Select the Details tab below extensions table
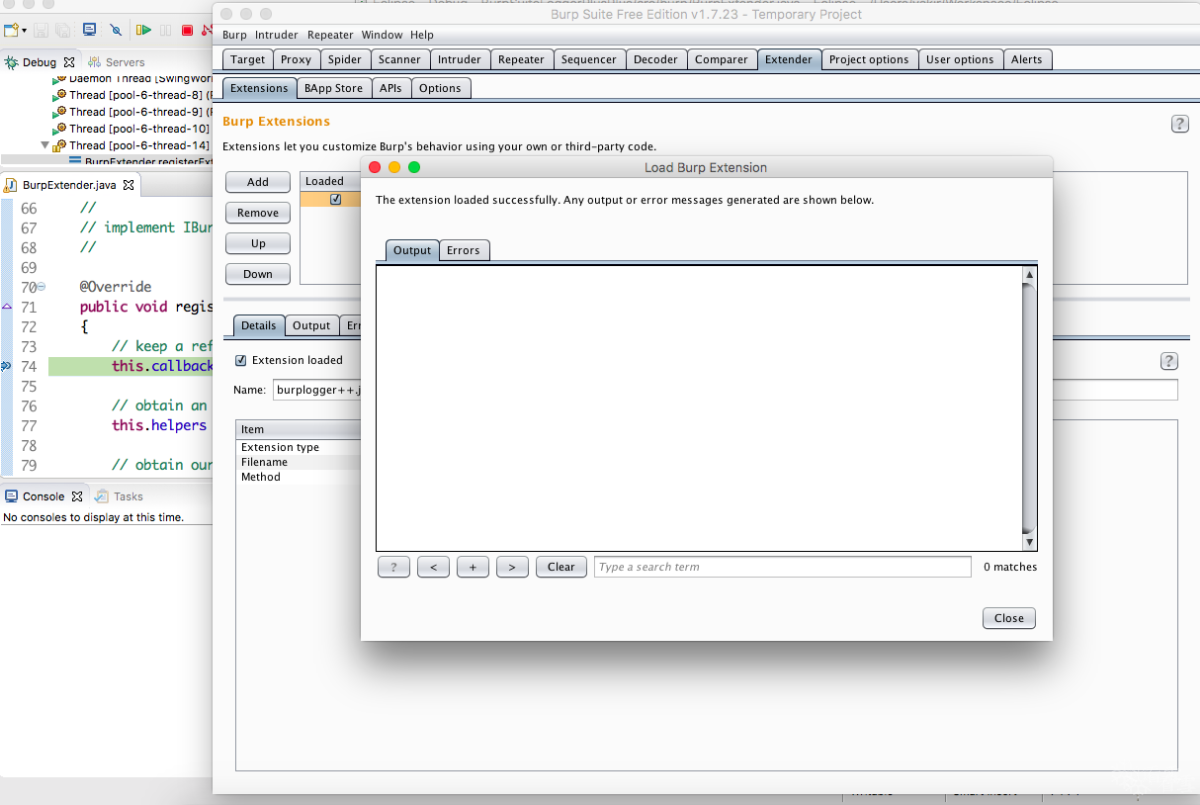The width and height of the screenshot is (1200, 805). (258, 326)
